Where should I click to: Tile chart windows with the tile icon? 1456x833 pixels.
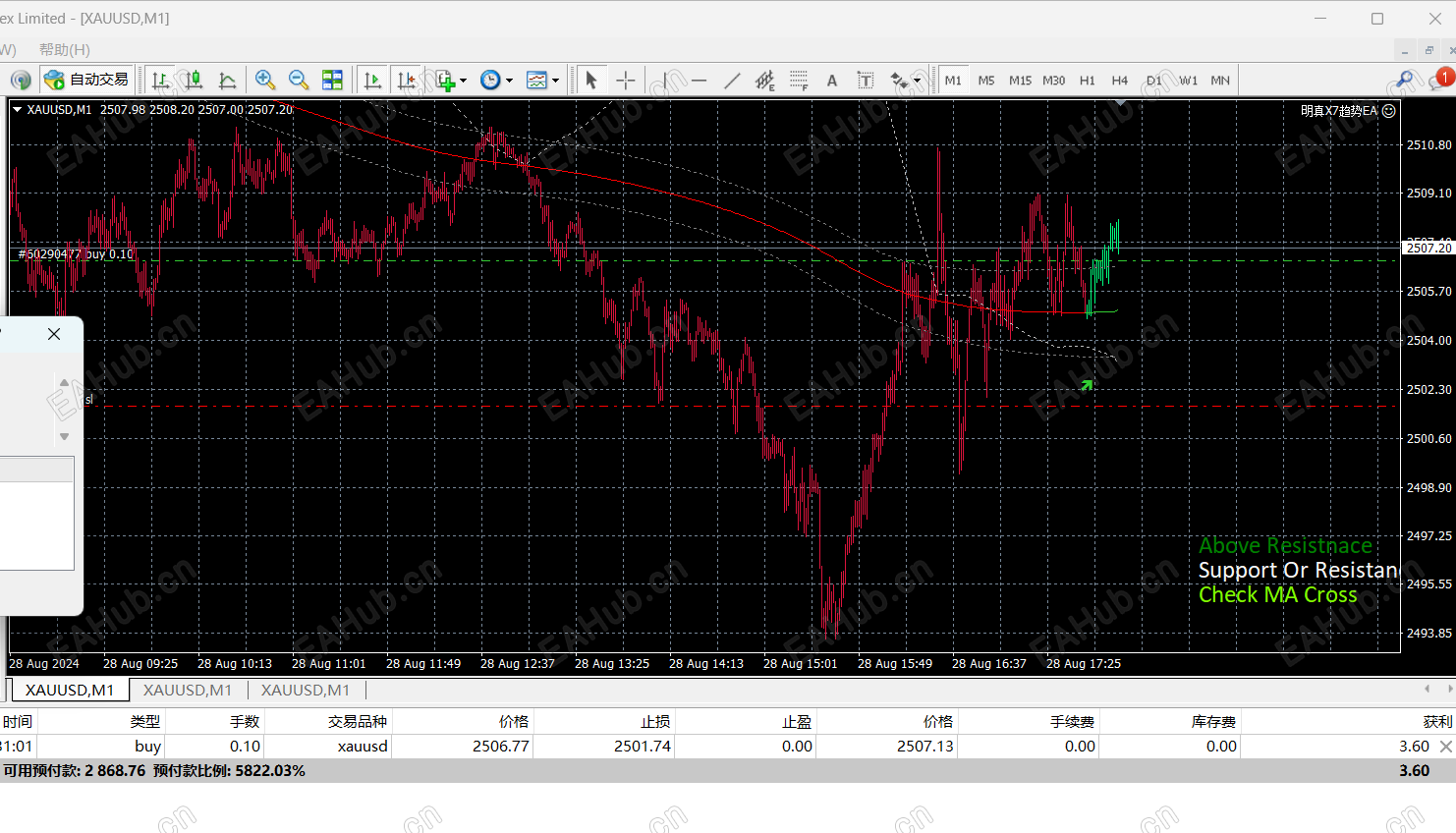coord(333,80)
